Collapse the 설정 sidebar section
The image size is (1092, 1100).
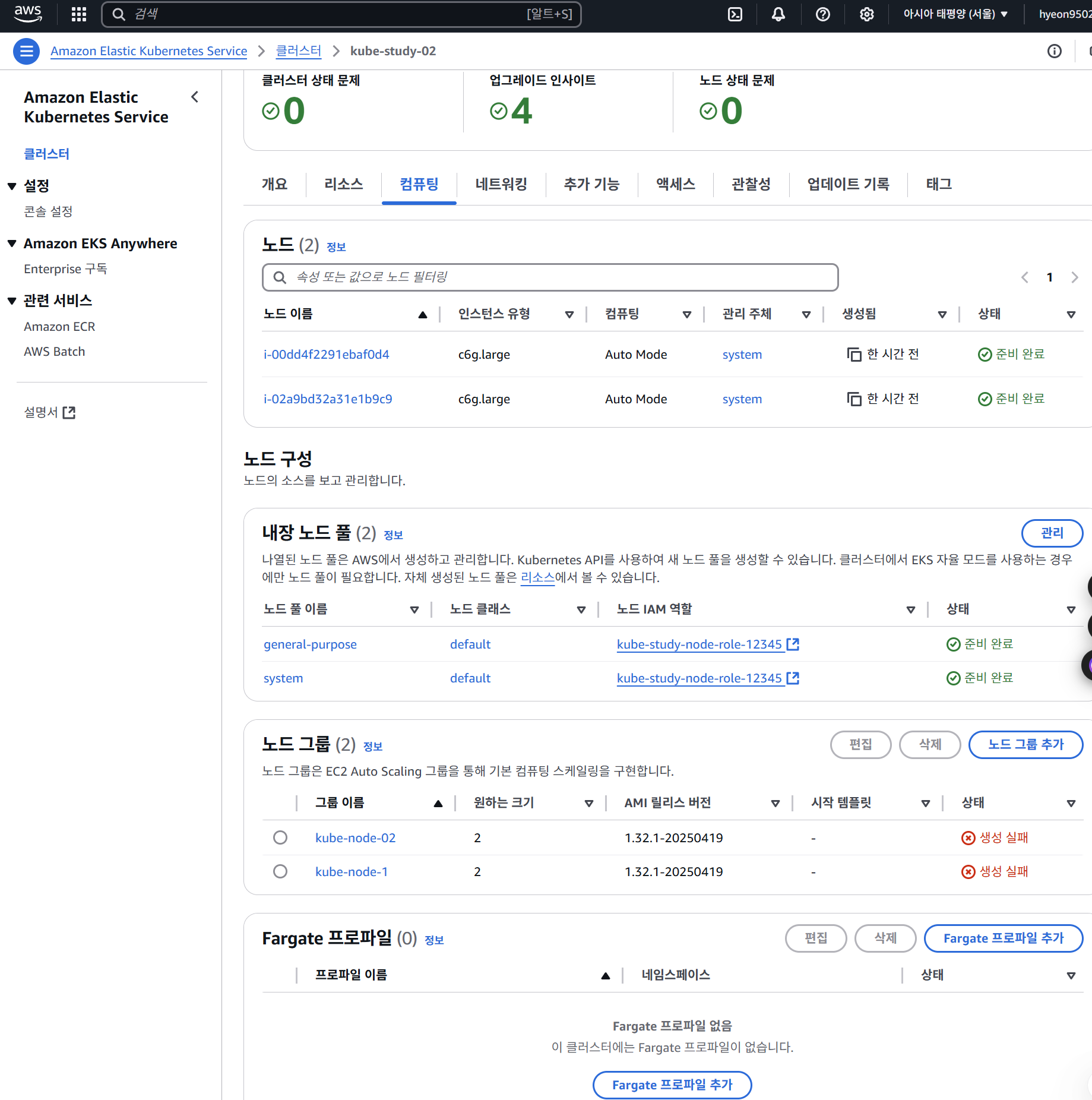pos(12,187)
